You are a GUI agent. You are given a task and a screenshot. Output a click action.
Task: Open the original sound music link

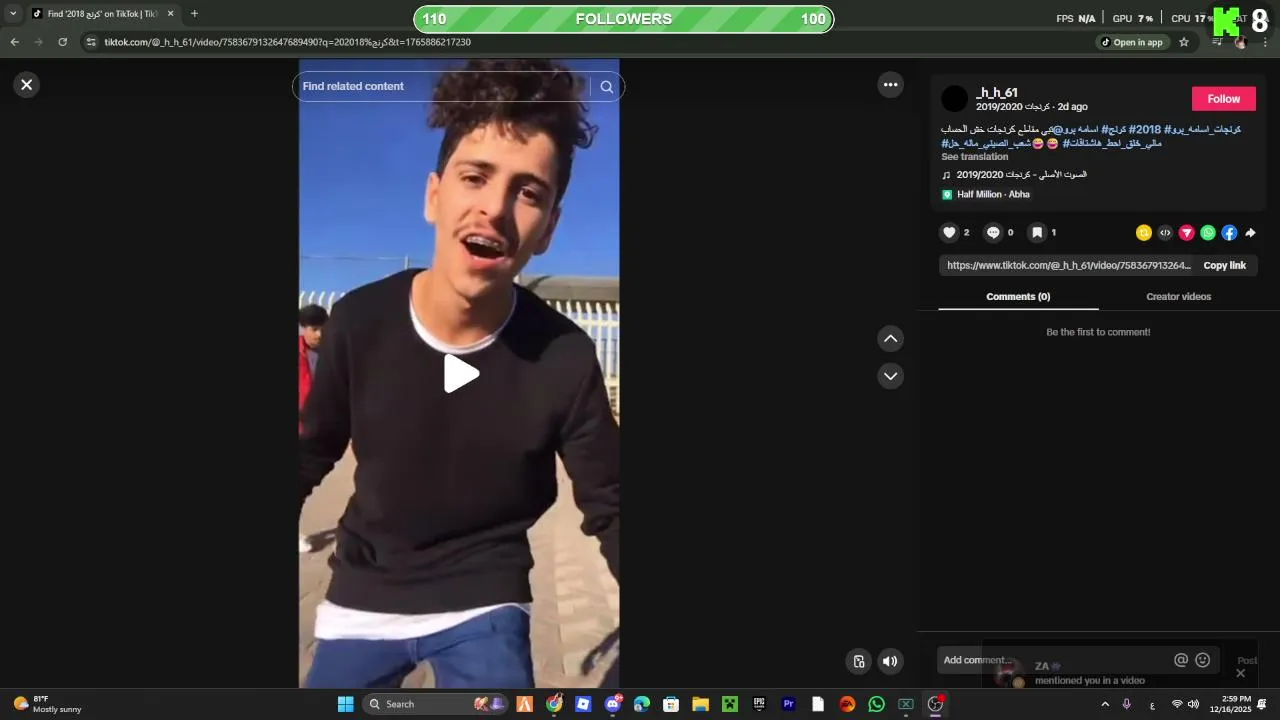click(1021, 175)
